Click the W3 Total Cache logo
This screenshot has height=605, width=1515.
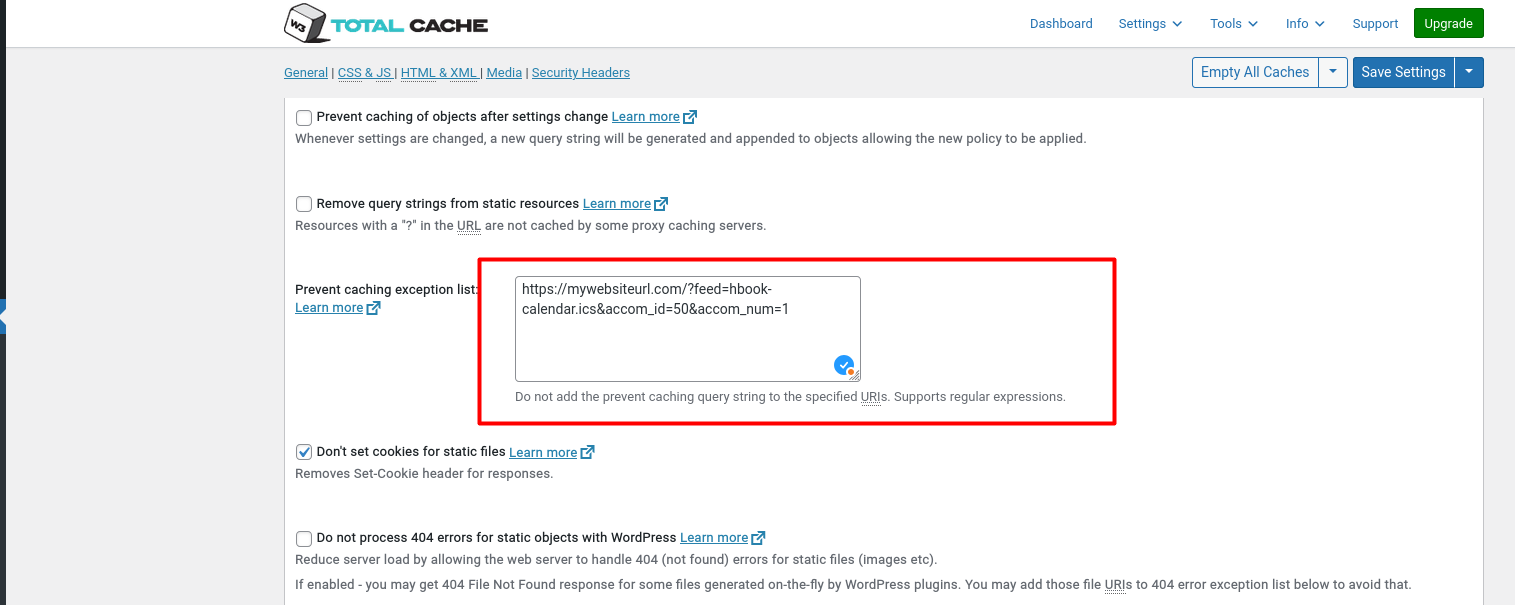pos(385,23)
